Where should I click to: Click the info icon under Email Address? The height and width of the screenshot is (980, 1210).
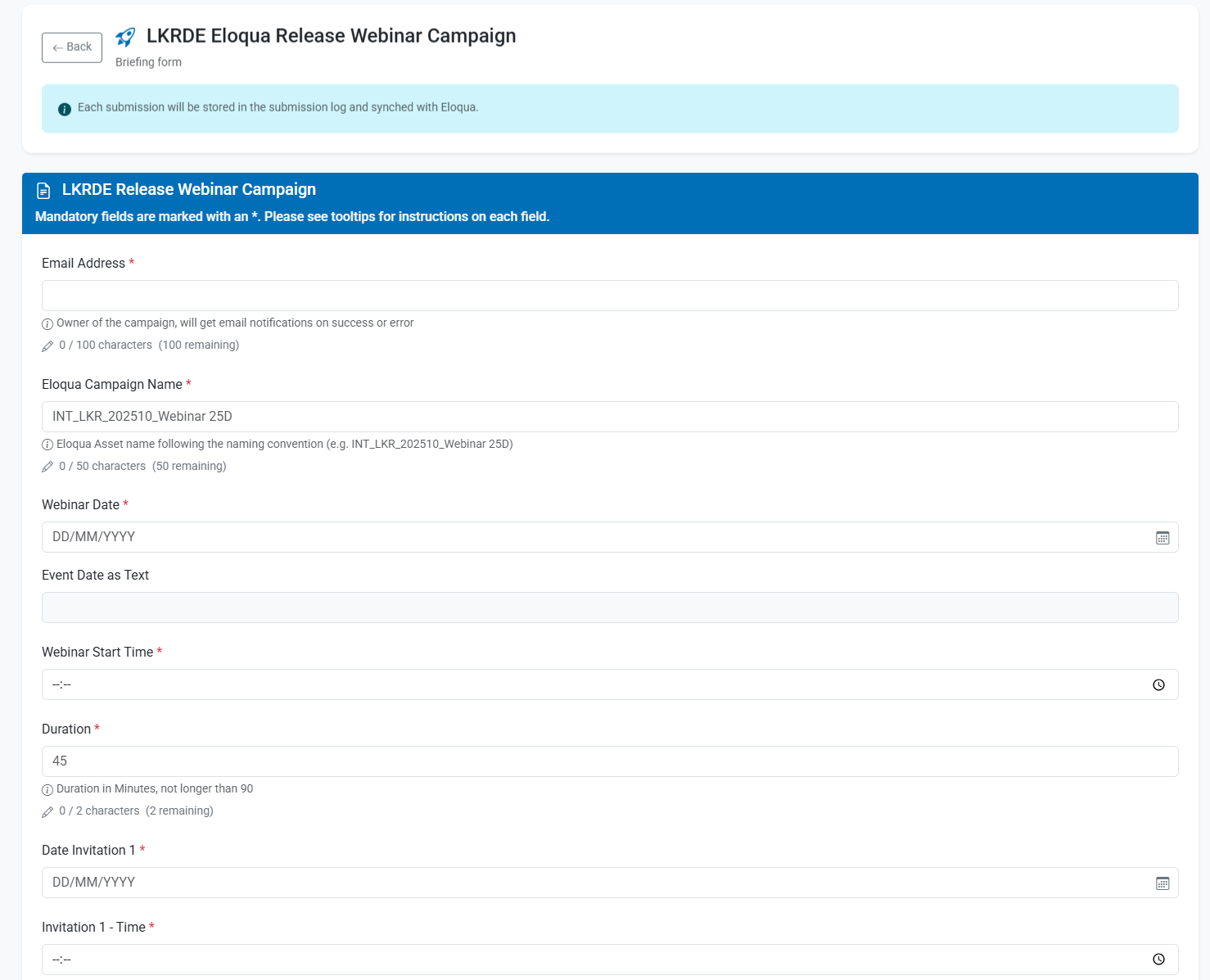(x=47, y=324)
